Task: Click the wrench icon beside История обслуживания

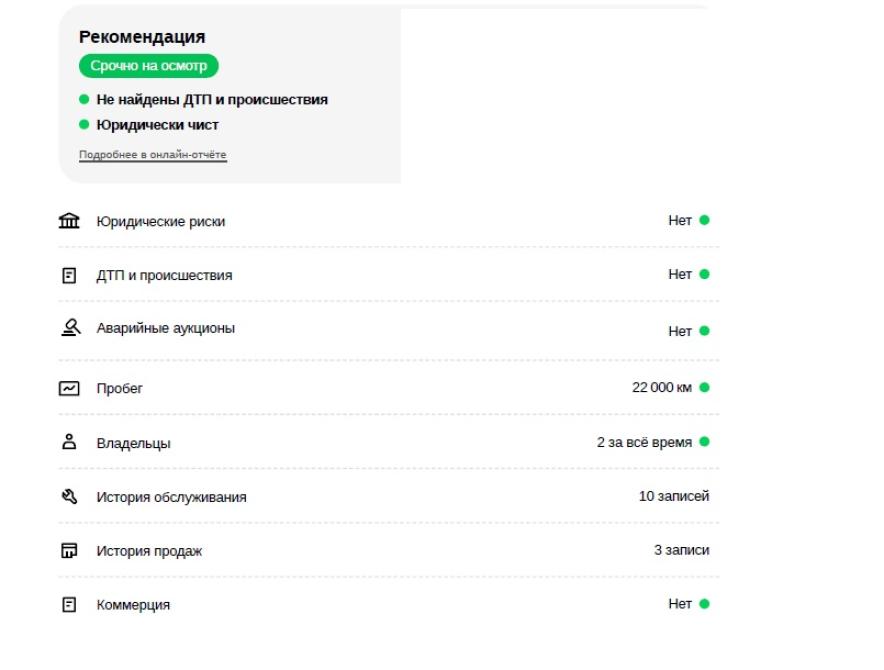Action: [69, 496]
